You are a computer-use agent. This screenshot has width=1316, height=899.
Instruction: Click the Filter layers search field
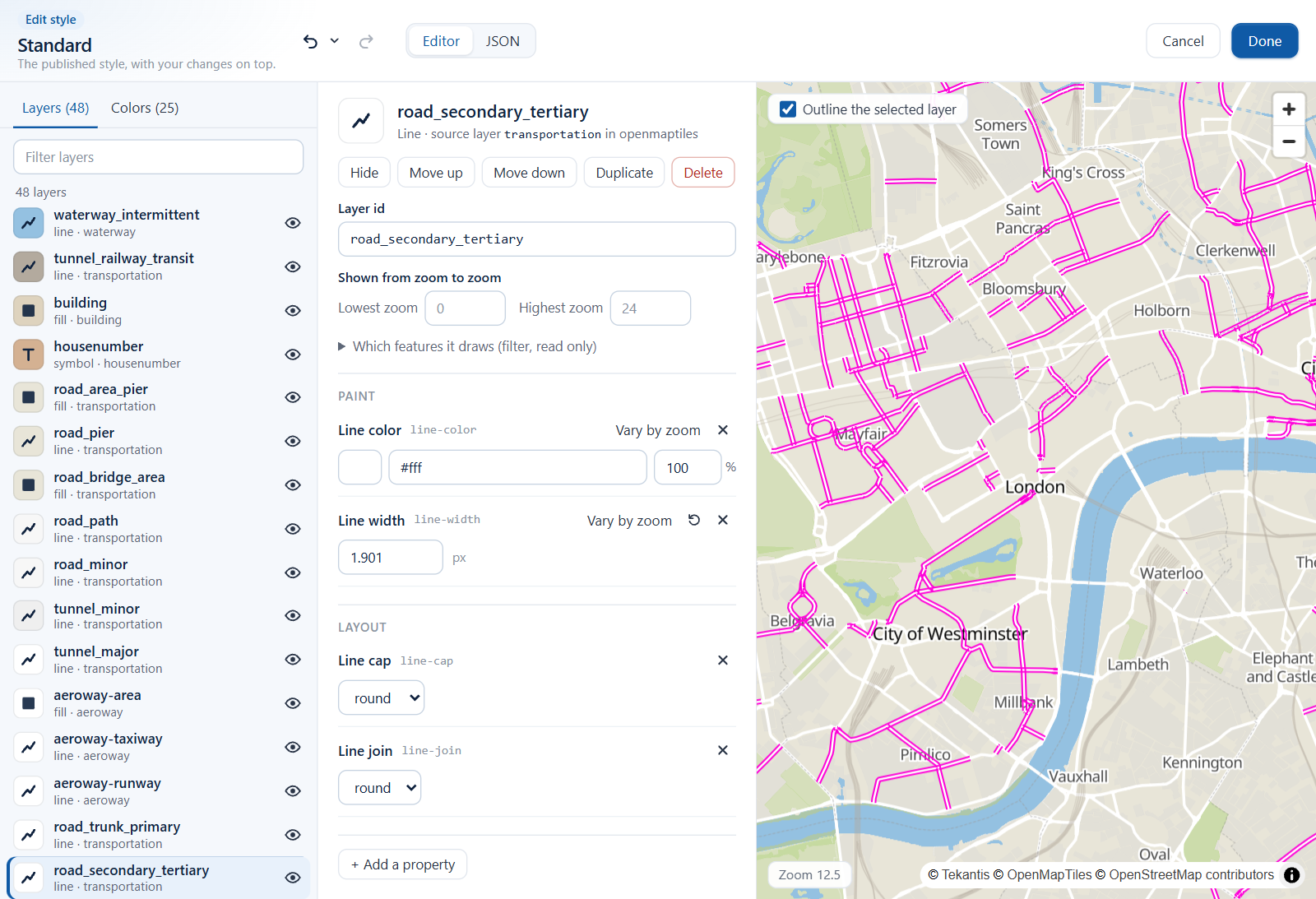coord(159,157)
